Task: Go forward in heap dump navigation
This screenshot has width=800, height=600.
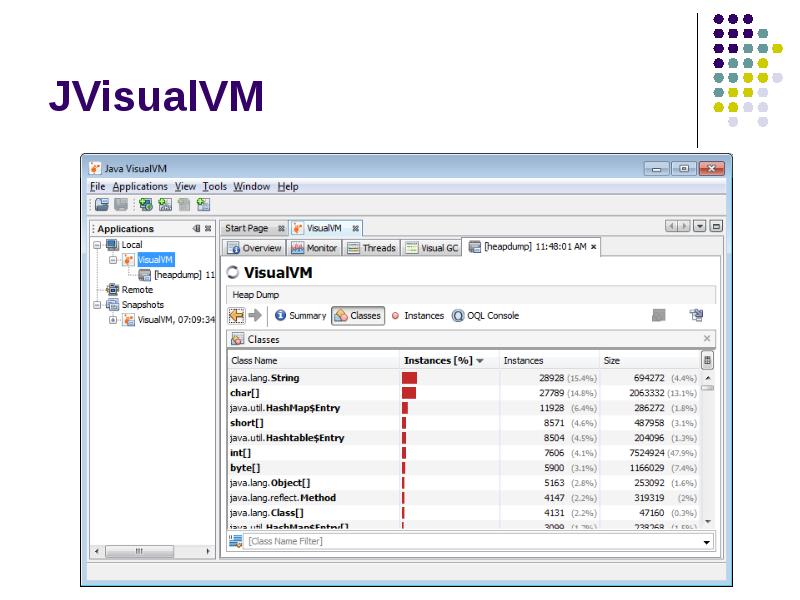Action: (x=255, y=316)
